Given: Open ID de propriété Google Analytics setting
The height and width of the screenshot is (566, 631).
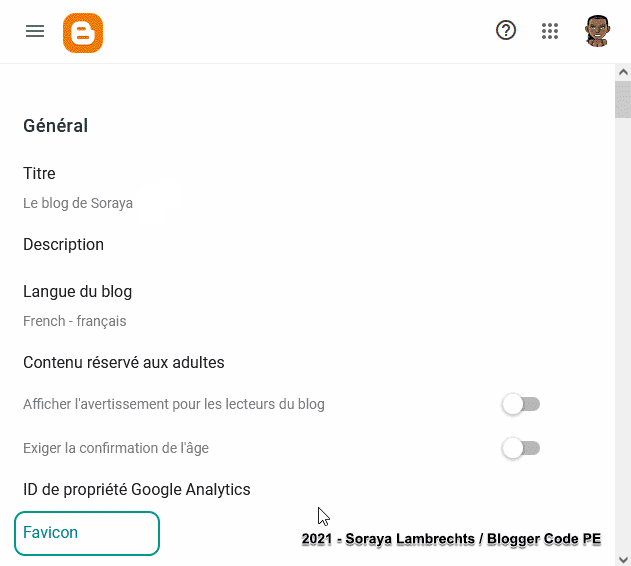Looking at the screenshot, I should (137, 490).
